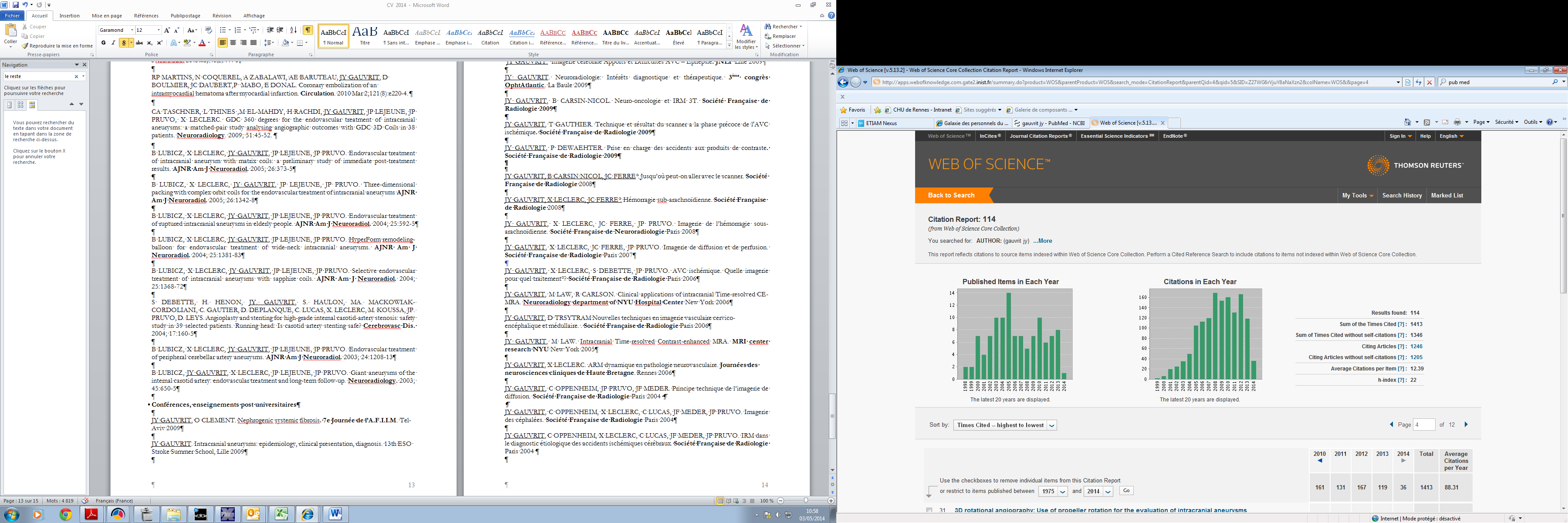Open My Tools dropdown menu
1568x523 pixels.
(x=1358, y=195)
